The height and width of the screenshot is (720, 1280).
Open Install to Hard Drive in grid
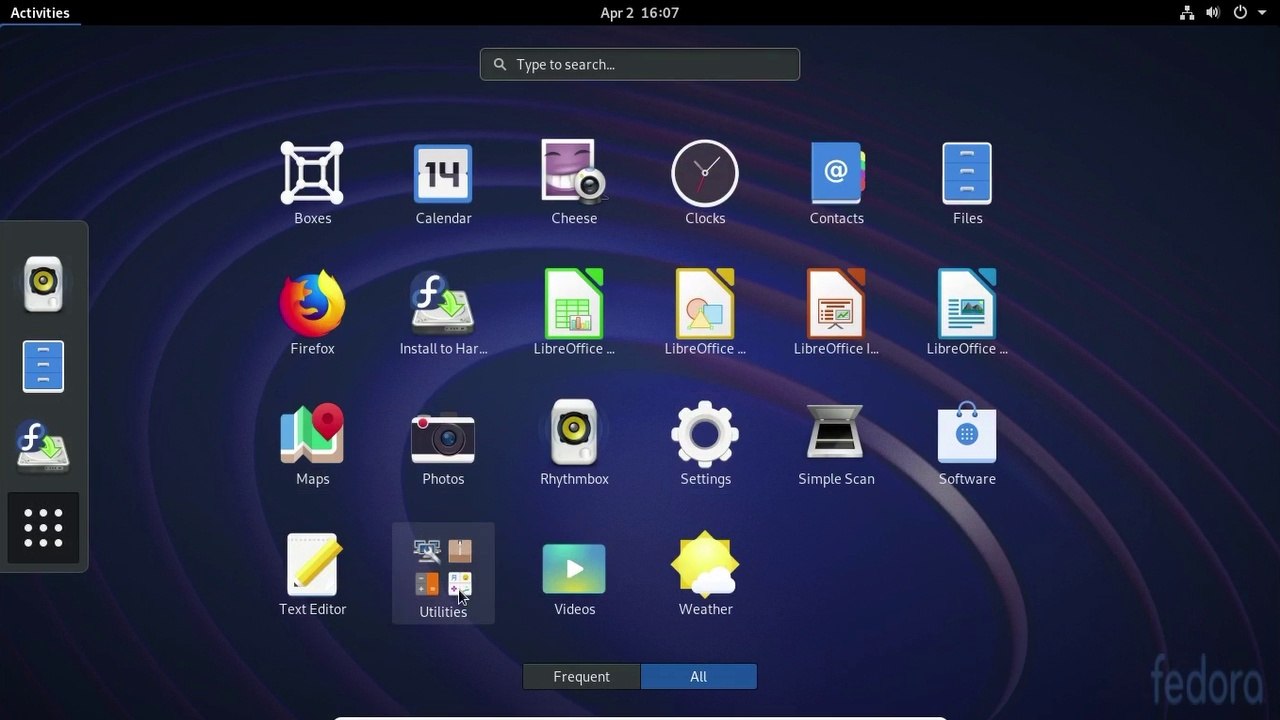pos(443,304)
